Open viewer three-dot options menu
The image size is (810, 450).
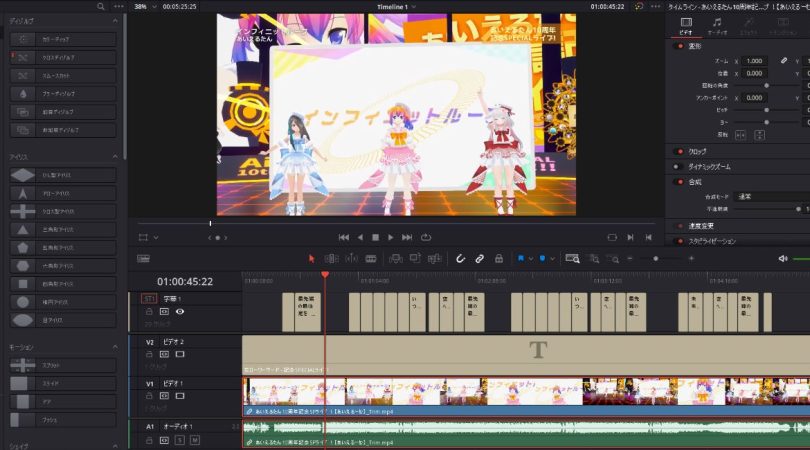click(656, 7)
